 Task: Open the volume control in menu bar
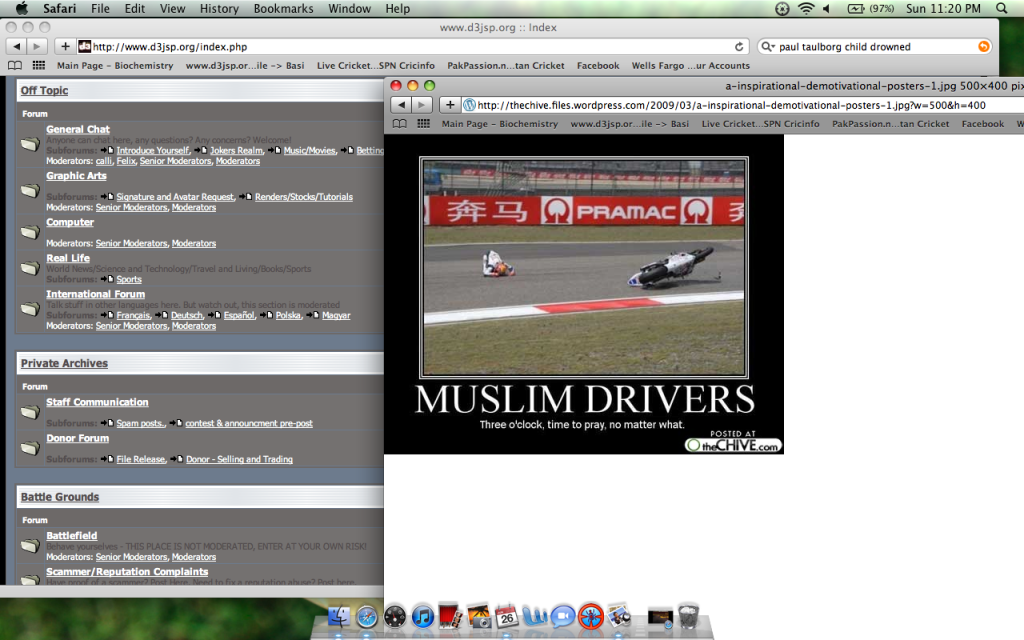pos(827,9)
